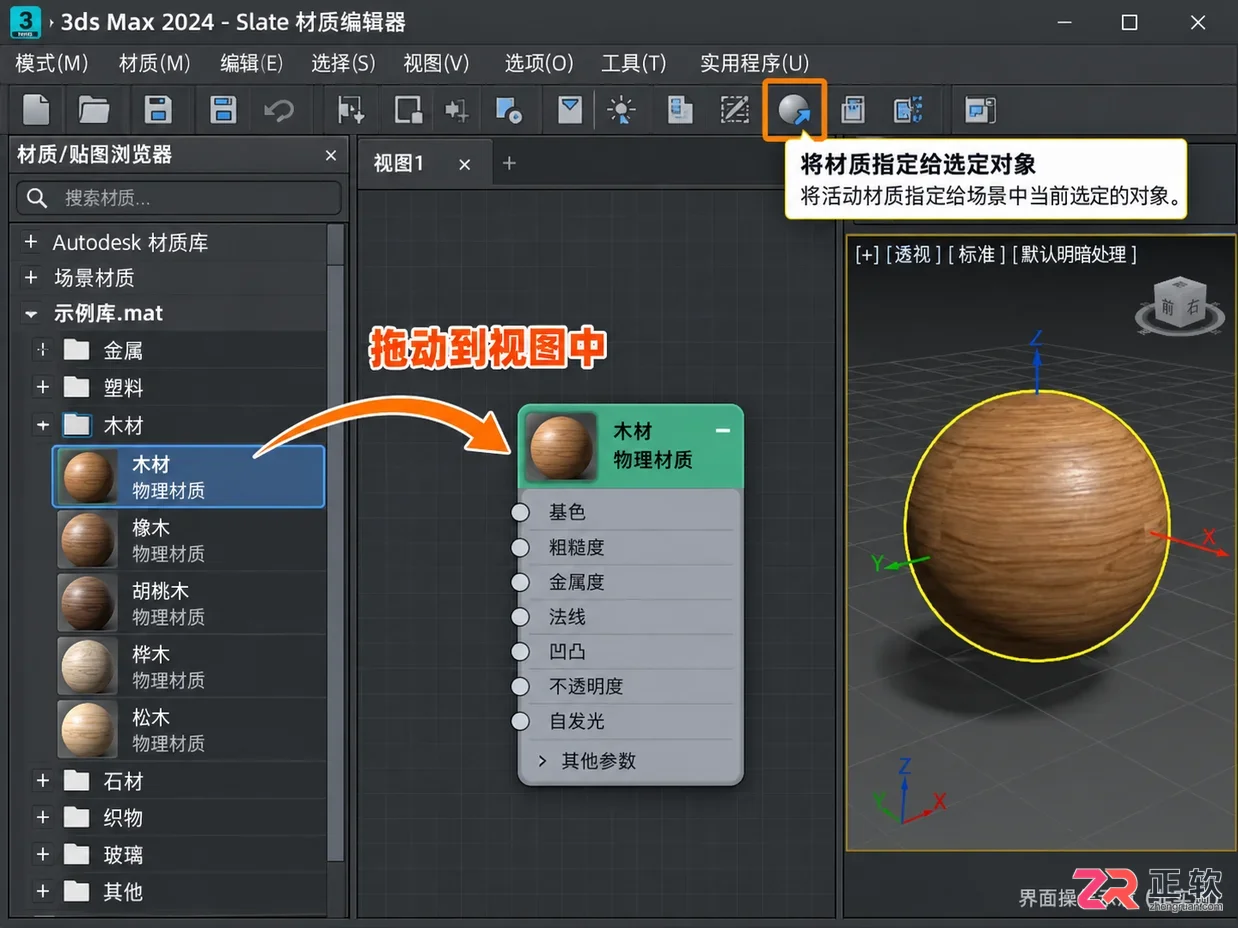Click the 不透明度 input socket
Viewport: 1238px width, 928px height.
coord(520,686)
